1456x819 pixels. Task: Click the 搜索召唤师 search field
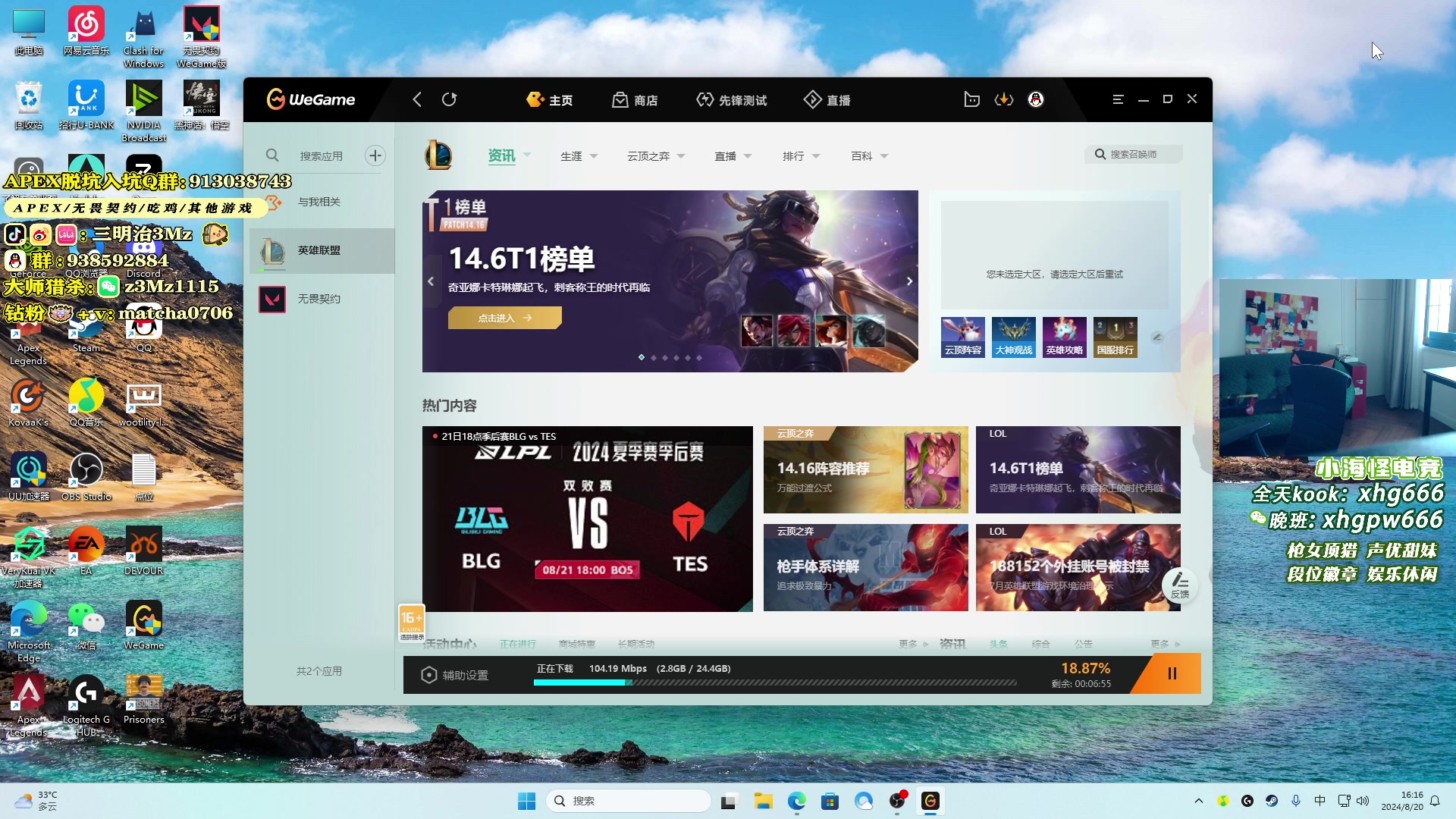tap(1133, 154)
